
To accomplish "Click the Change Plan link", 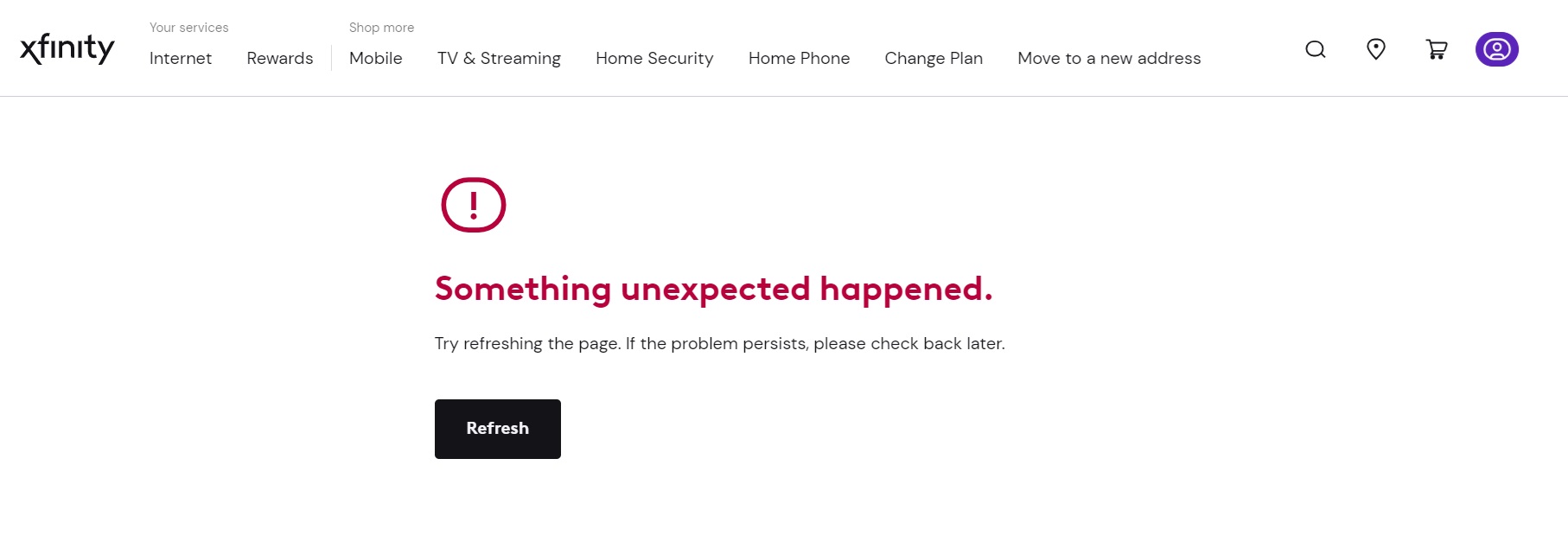I will [934, 58].
